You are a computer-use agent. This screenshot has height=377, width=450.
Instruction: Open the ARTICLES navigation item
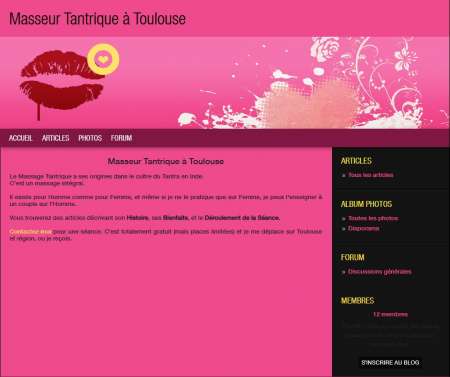55,138
